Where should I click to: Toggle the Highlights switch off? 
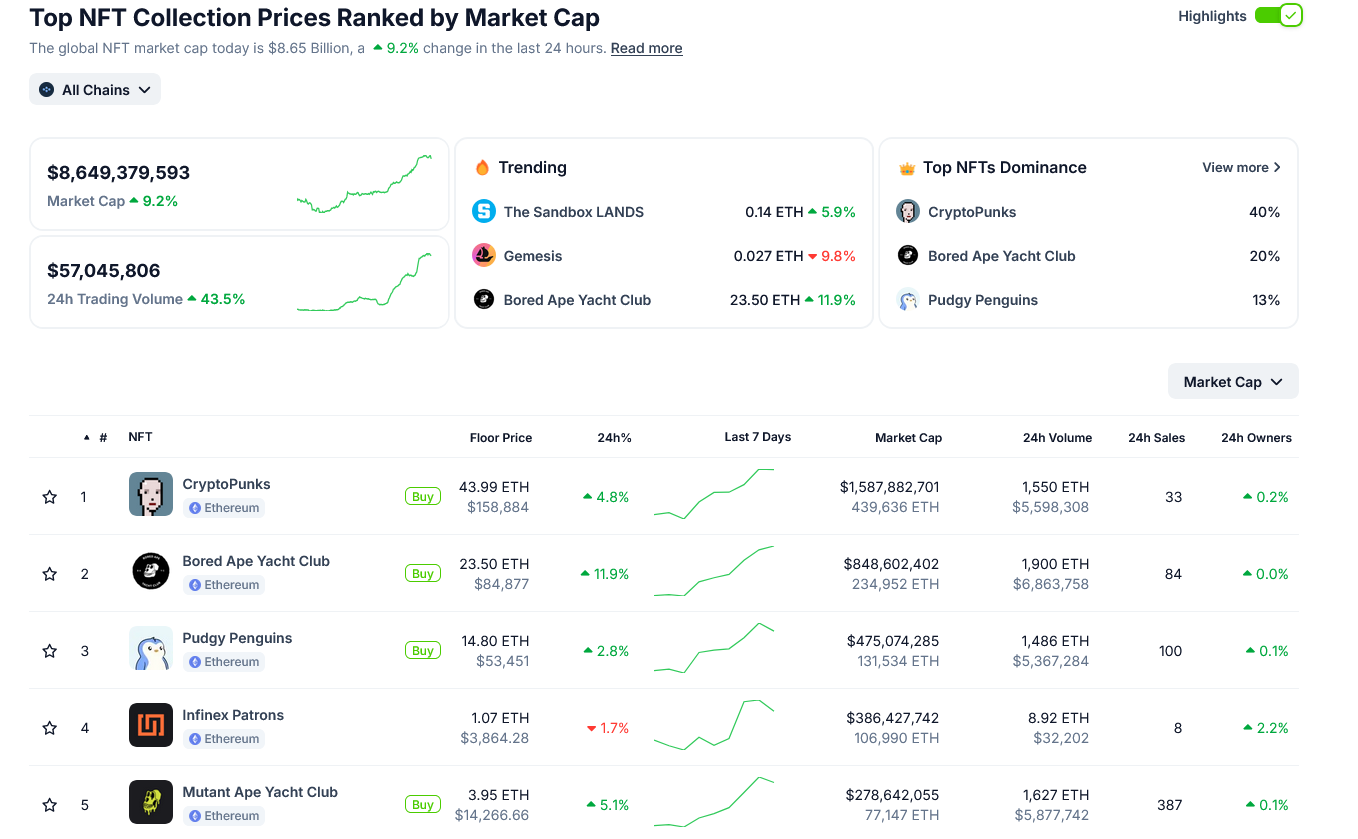[x=1278, y=15]
